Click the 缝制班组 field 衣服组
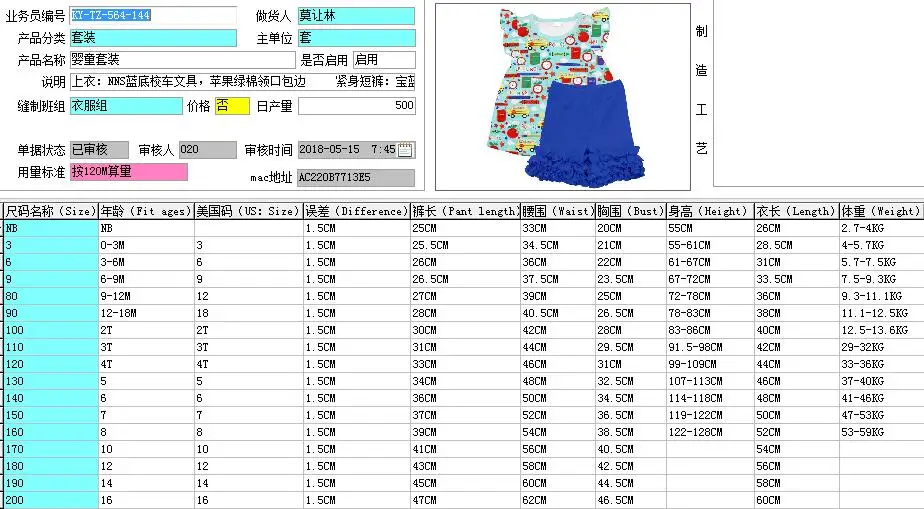Screen dimensions: 924x509 [x=126, y=105]
